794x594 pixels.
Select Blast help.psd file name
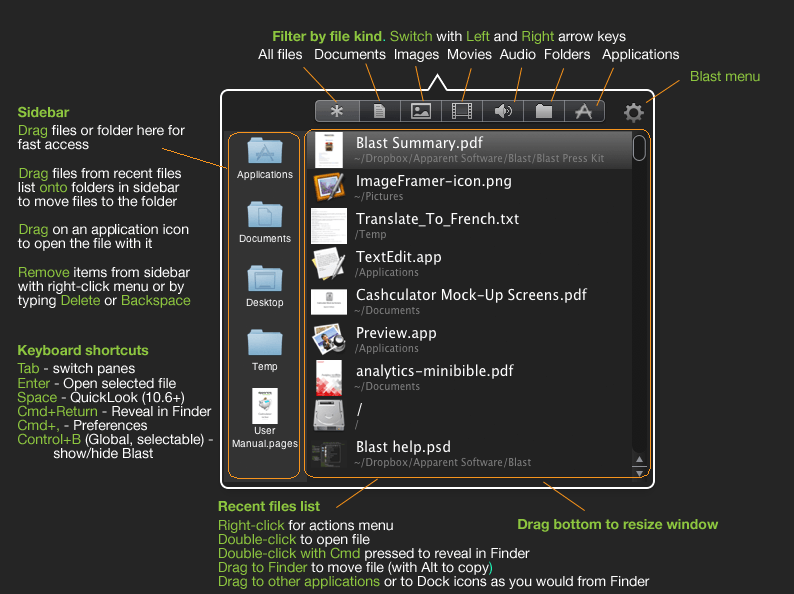point(403,447)
